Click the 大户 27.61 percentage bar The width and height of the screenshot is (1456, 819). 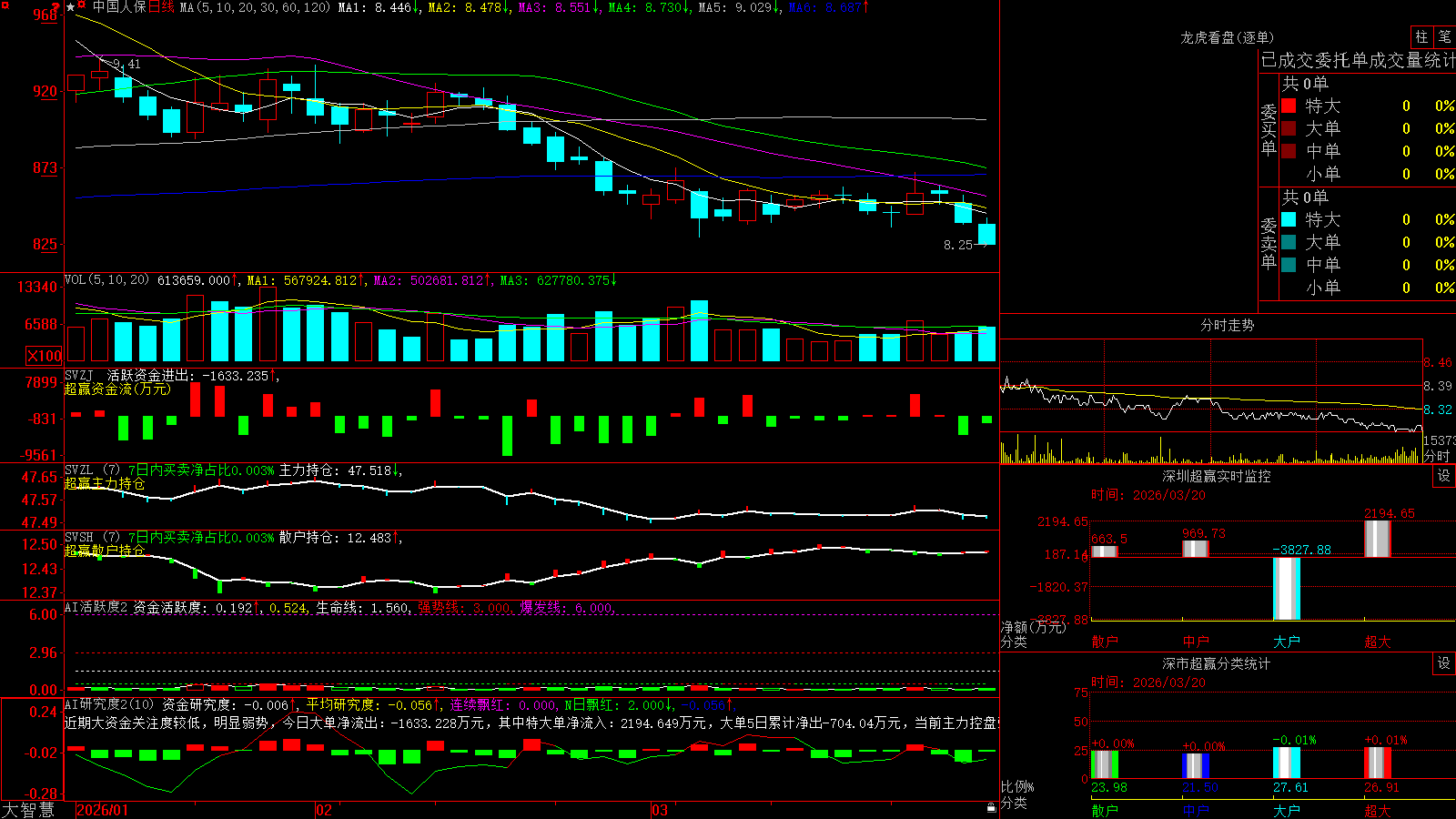[1287, 763]
